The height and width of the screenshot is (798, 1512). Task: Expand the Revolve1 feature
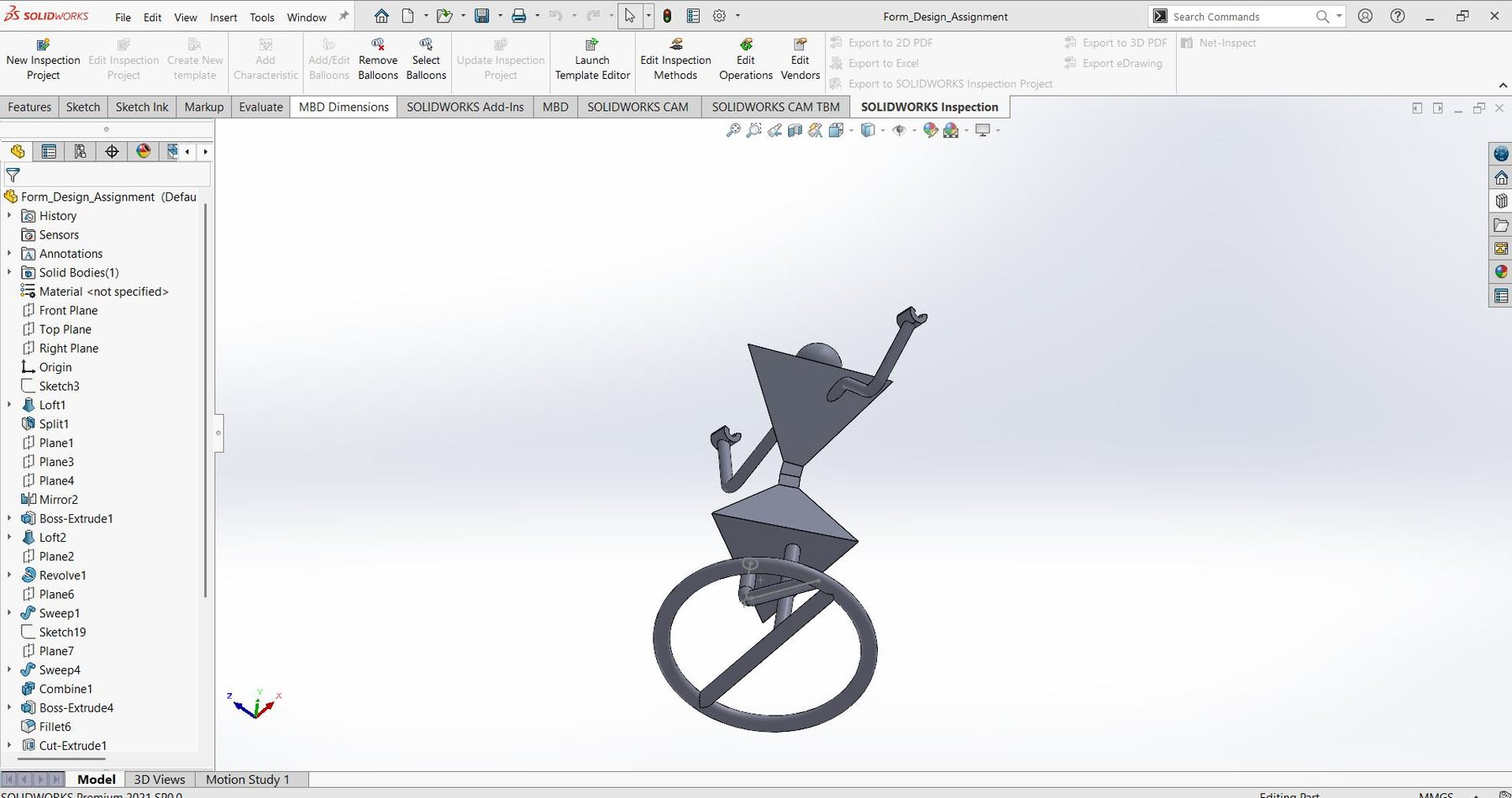(9, 575)
